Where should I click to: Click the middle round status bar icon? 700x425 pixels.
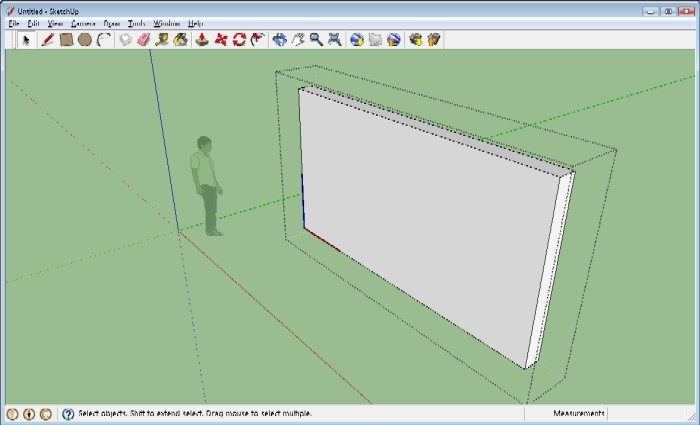pyautogui.click(x=29, y=414)
